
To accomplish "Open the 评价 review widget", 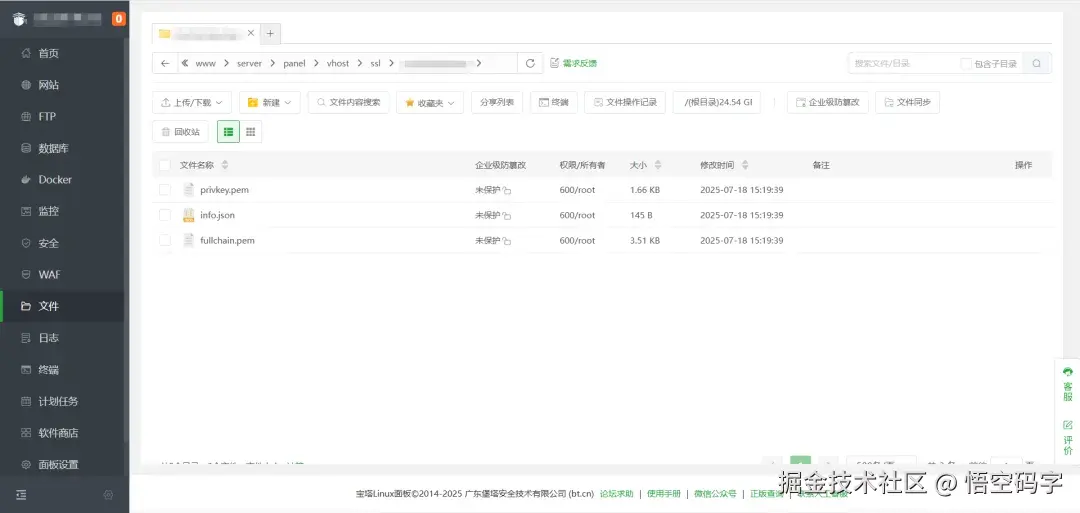I will pos(1068,437).
